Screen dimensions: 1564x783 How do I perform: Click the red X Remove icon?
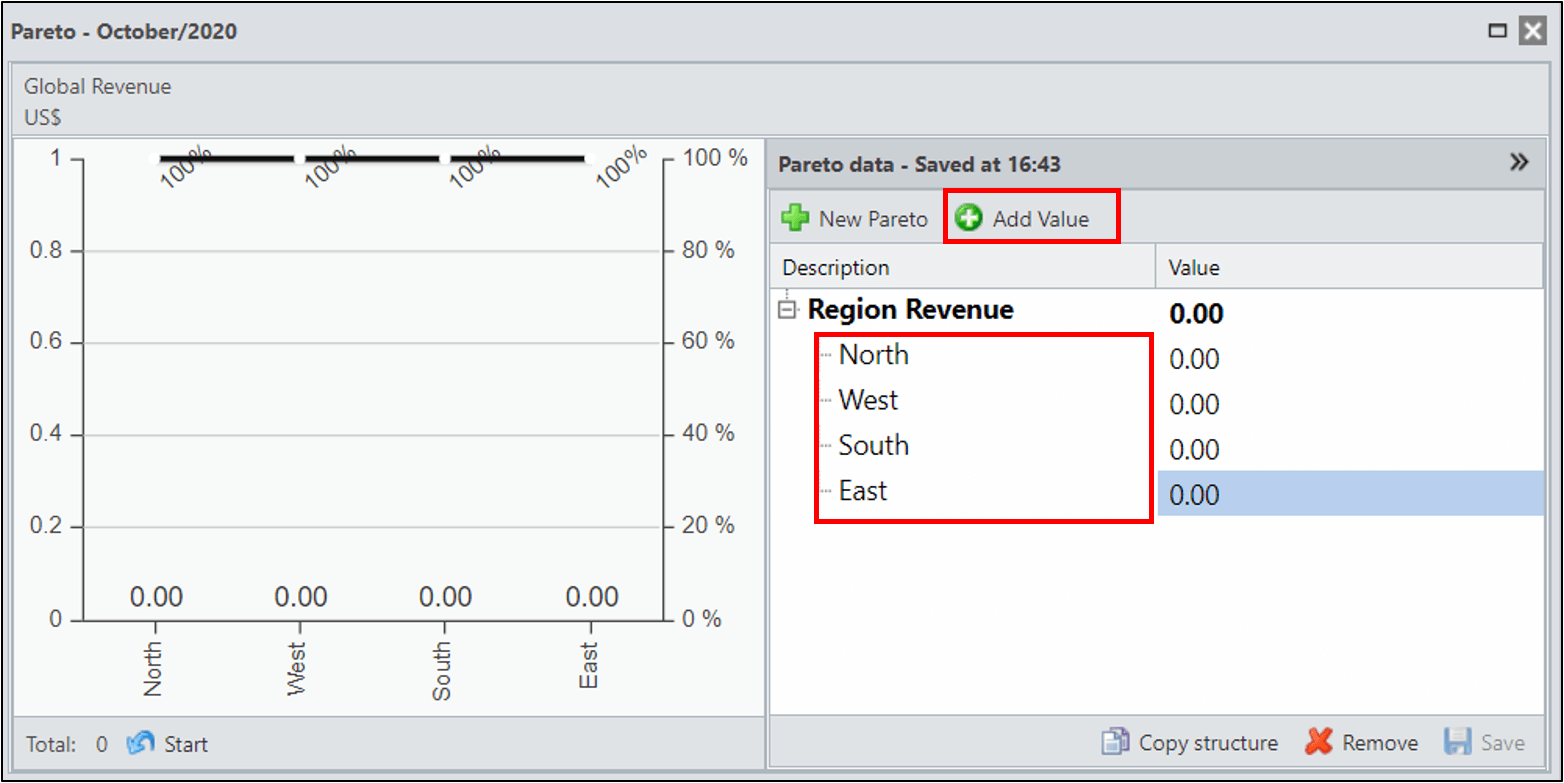coord(1319,743)
